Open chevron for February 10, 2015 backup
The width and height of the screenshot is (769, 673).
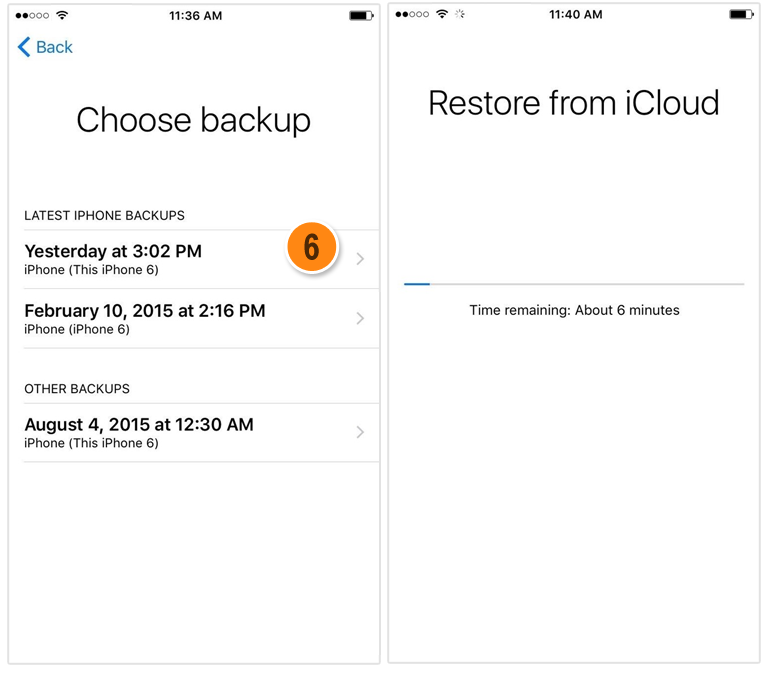point(360,318)
